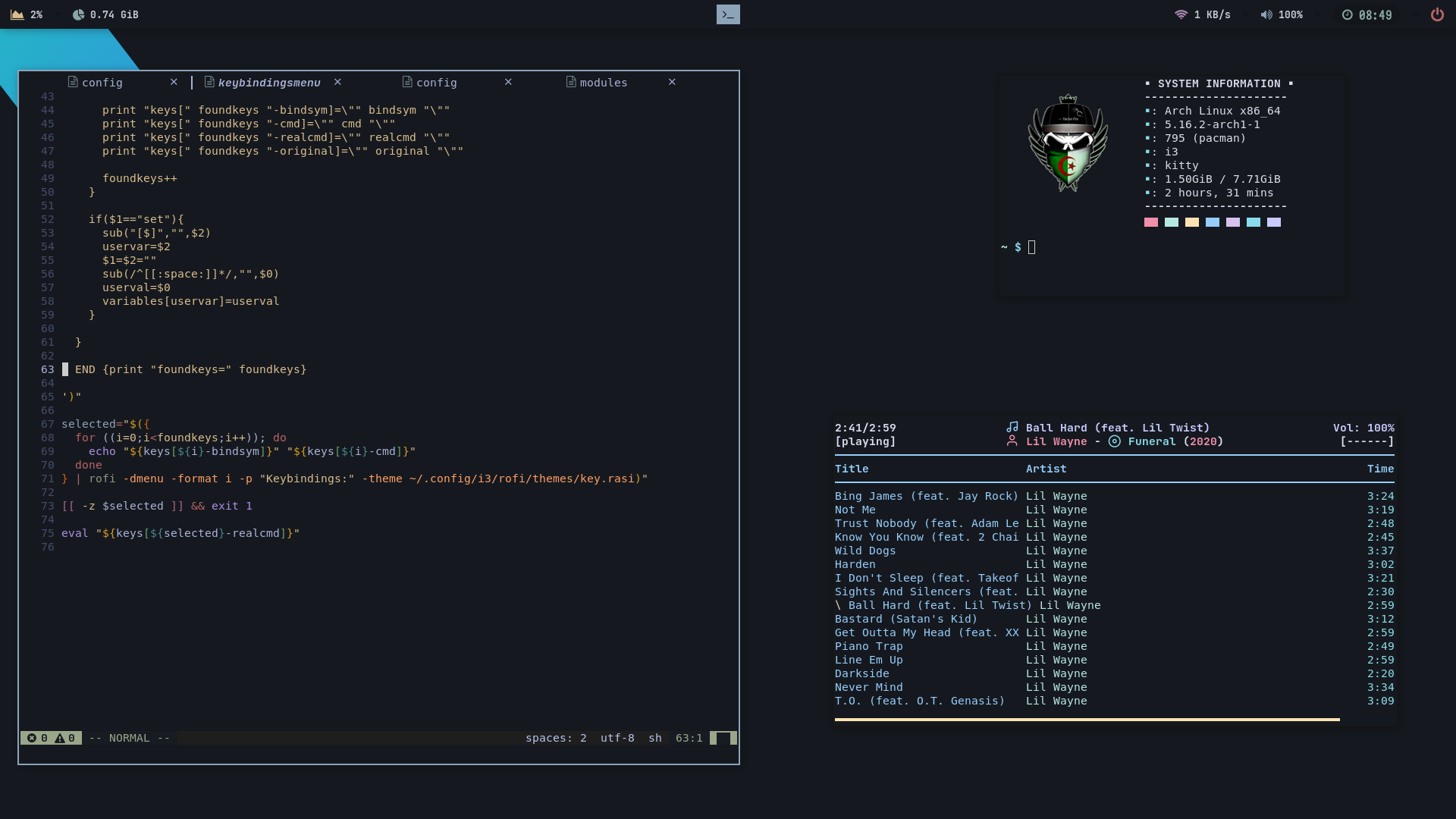The image size is (1456, 819).
Task: Click the file icon on keybindingsmenu tab
Action: (209, 82)
